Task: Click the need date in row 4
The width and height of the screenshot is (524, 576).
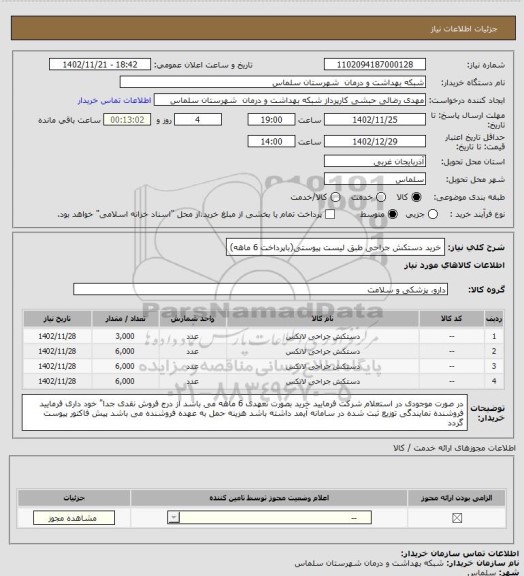Action: pos(57,381)
